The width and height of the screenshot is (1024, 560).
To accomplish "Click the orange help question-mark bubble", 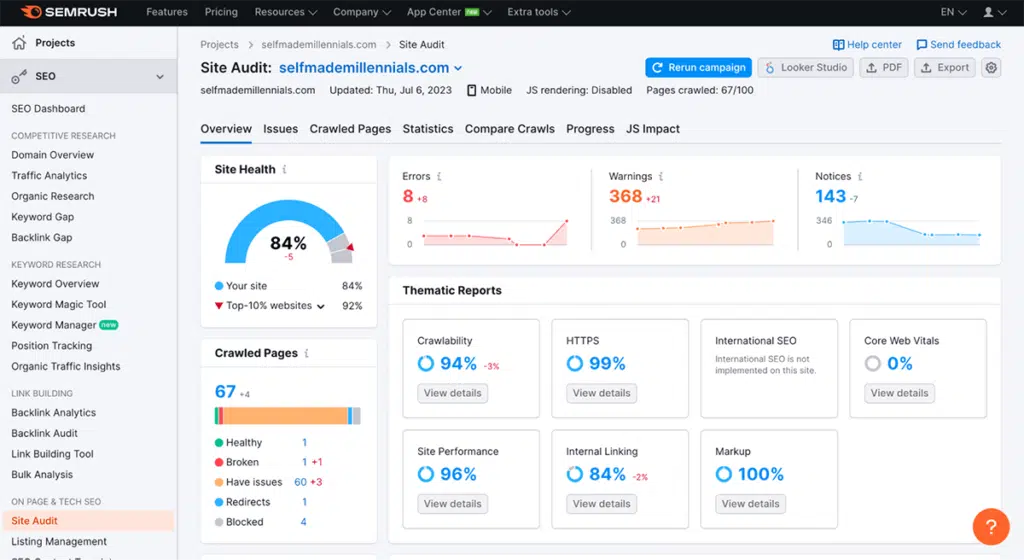I will tap(991, 526).
